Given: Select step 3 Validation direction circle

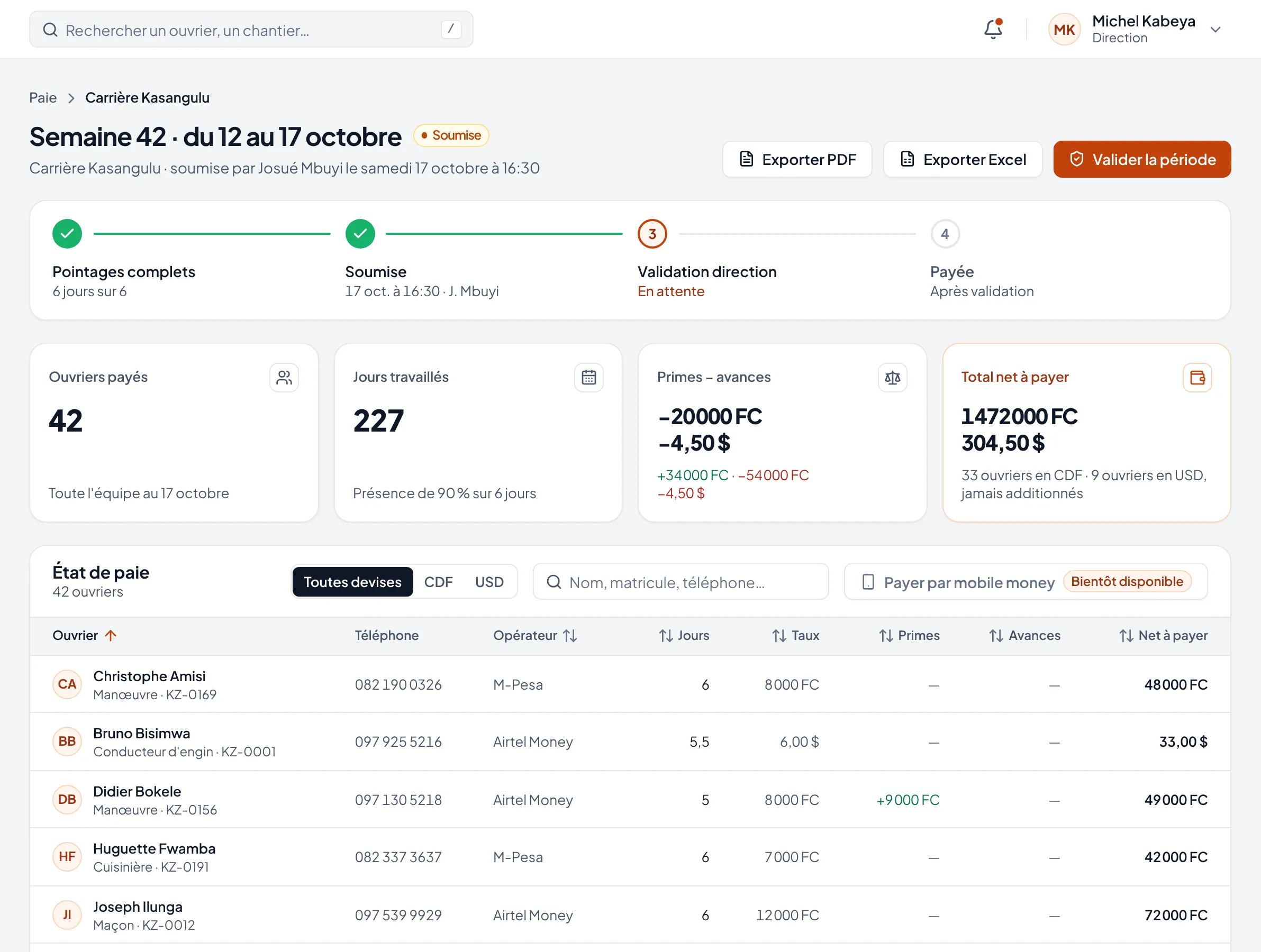Looking at the screenshot, I should click(x=652, y=234).
